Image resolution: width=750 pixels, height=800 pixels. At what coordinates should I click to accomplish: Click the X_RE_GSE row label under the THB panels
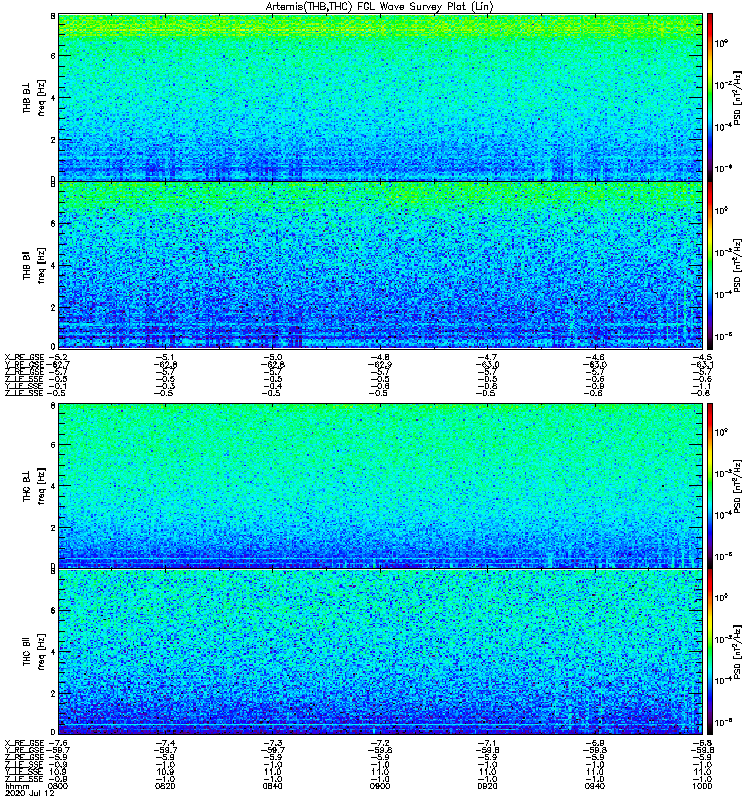[24, 357]
